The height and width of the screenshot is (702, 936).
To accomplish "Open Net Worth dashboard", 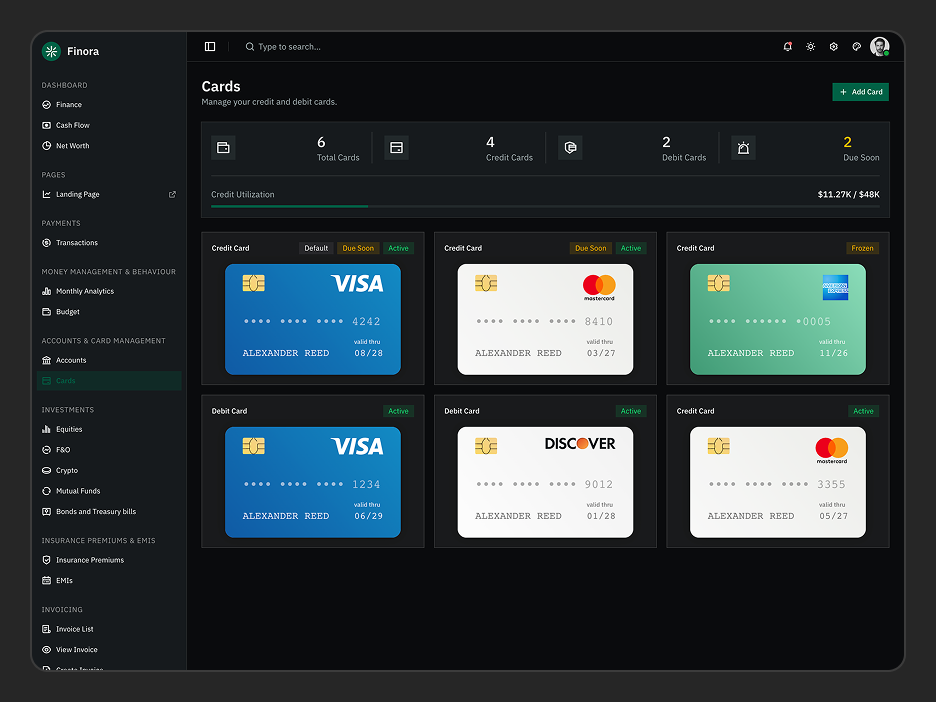I will (x=109, y=146).
